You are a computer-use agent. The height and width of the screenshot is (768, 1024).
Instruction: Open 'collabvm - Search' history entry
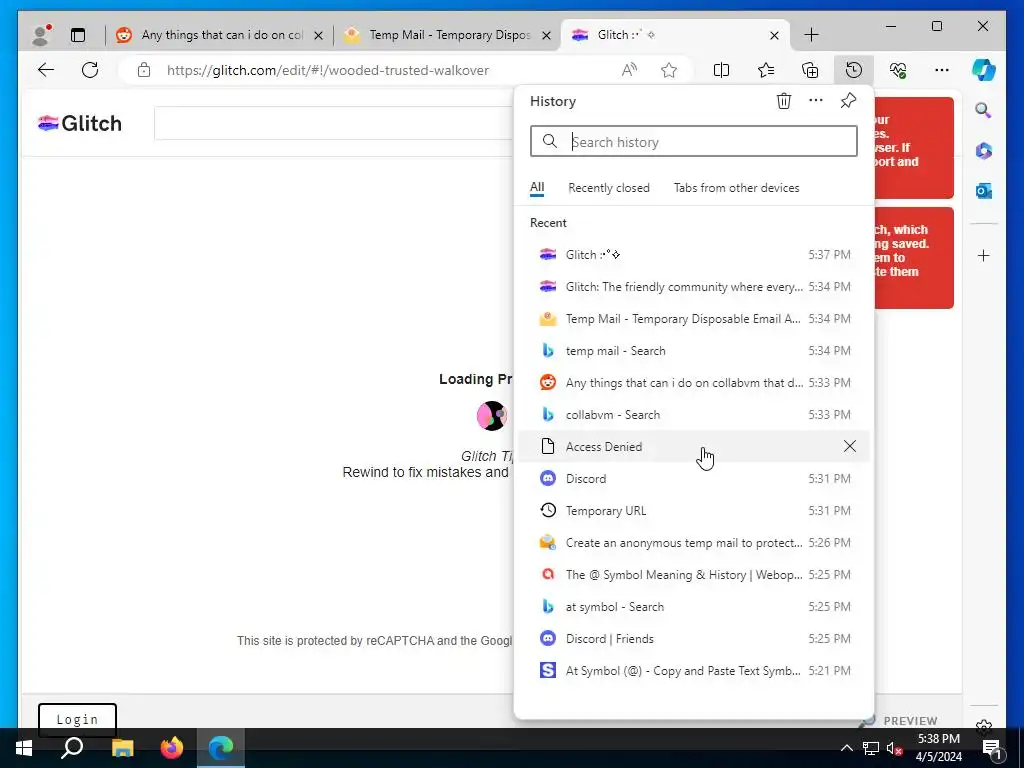click(x=694, y=415)
